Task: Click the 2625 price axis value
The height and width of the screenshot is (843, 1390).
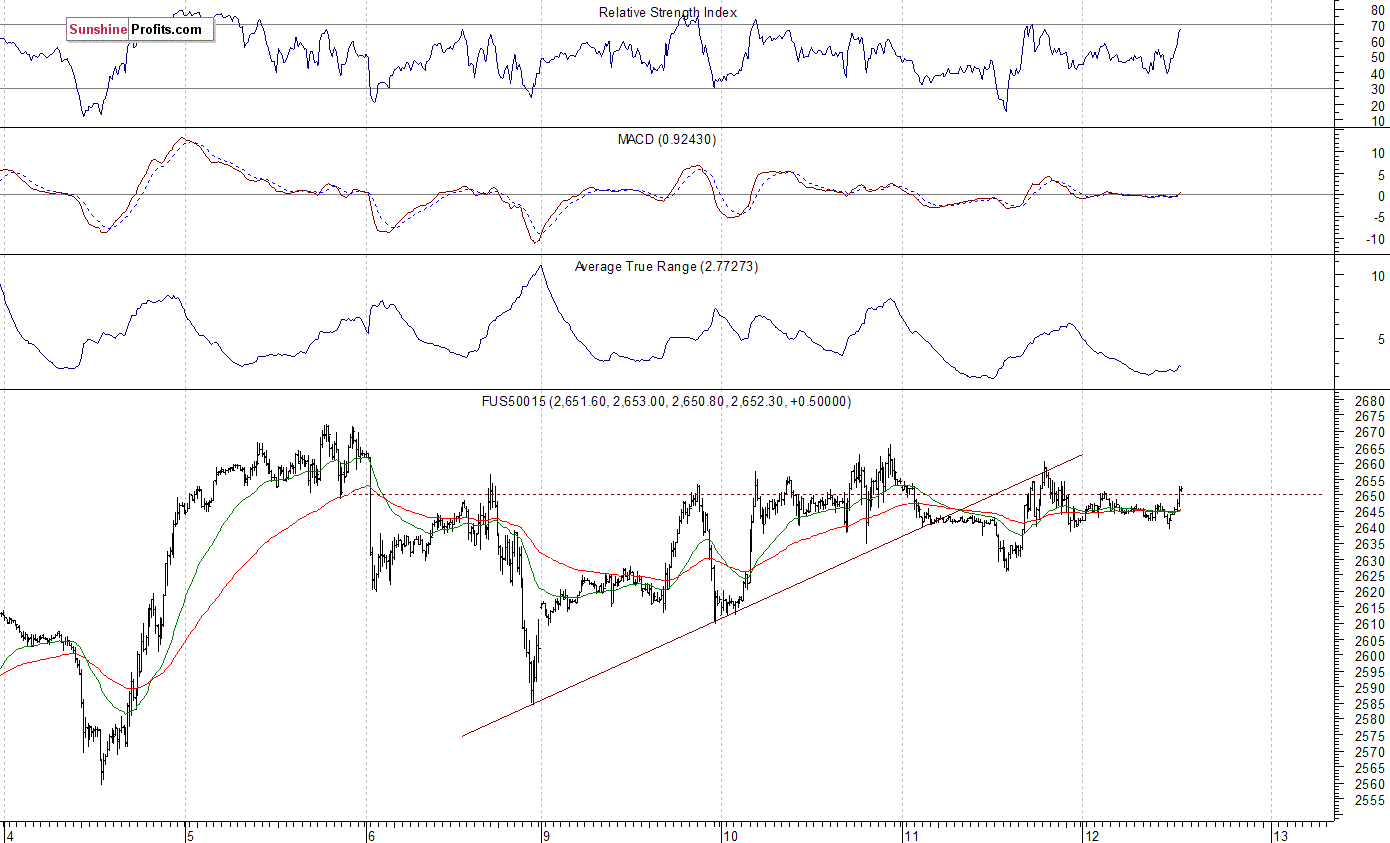Action: coord(1370,576)
